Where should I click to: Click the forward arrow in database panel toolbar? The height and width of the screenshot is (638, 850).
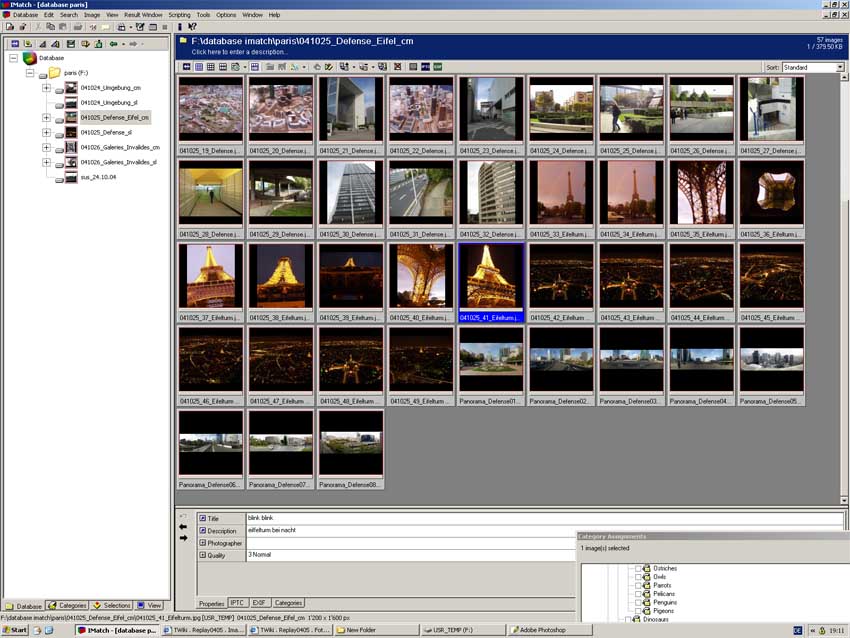(x=133, y=44)
